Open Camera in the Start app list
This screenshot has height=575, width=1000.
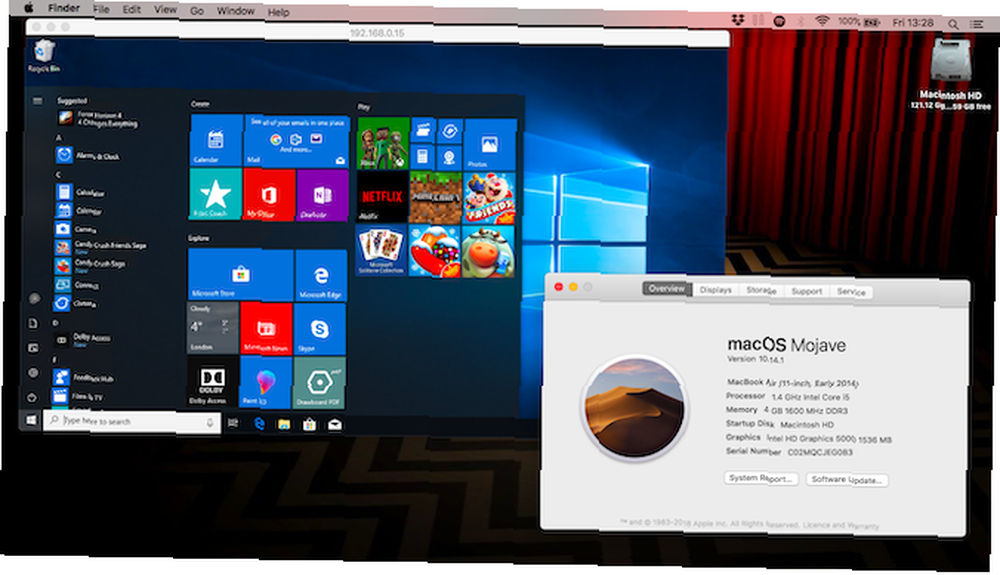[x=77, y=229]
